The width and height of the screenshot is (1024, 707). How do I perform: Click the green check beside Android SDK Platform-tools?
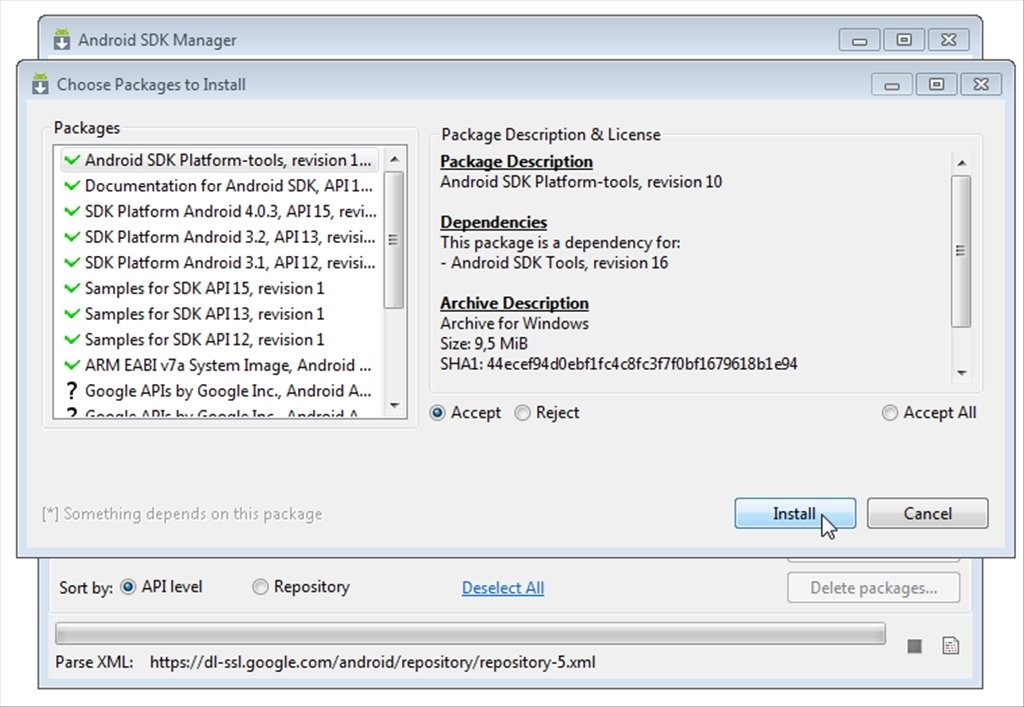[73, 160]
